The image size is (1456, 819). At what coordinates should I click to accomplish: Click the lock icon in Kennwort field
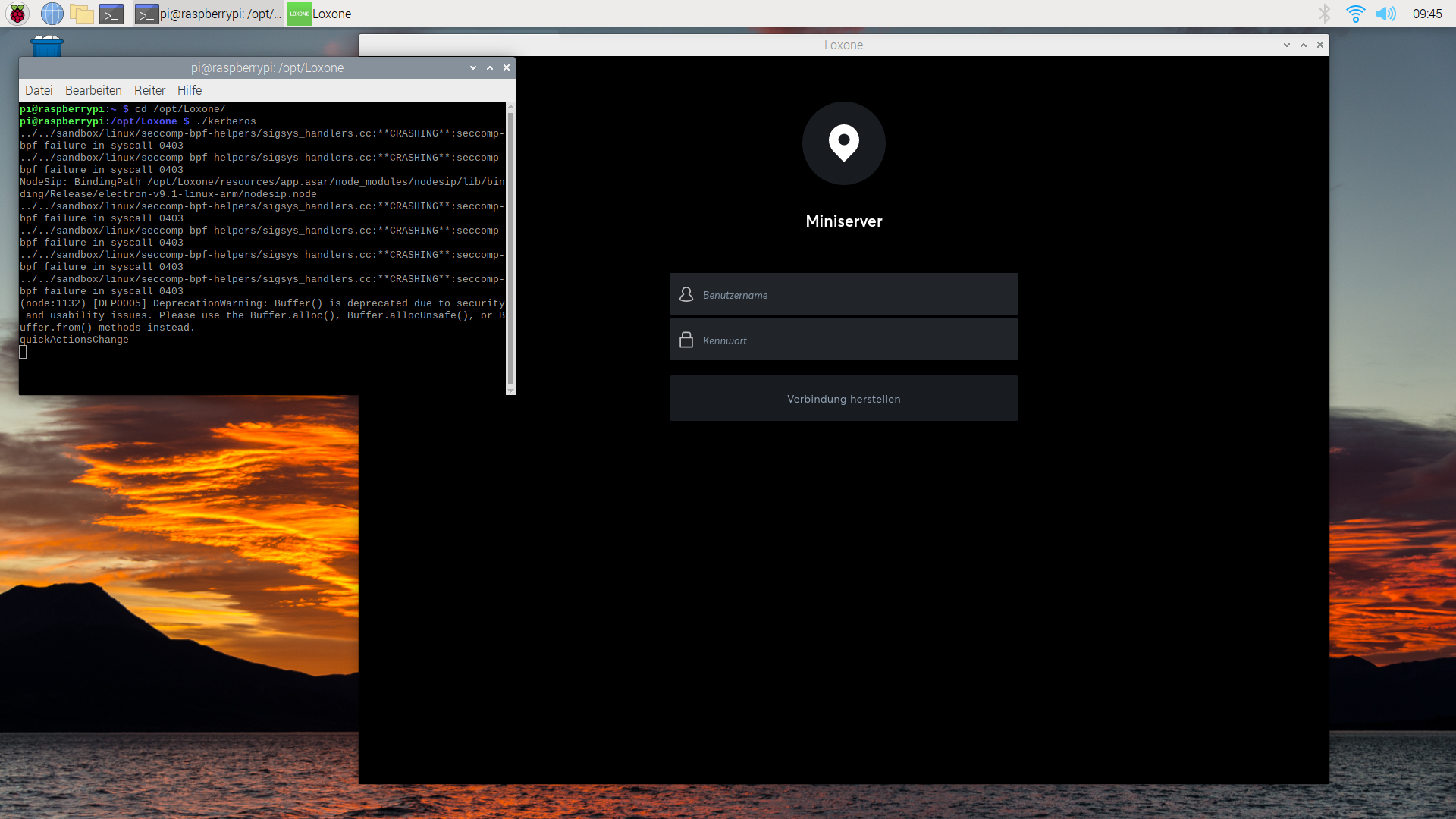[686, 340]
